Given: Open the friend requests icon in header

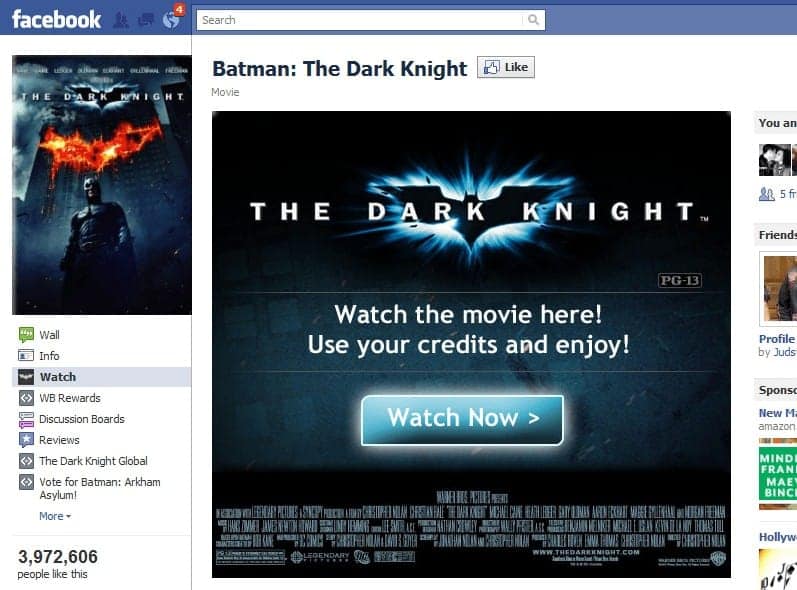Looking at the screenshot, I should coord(121,20).
